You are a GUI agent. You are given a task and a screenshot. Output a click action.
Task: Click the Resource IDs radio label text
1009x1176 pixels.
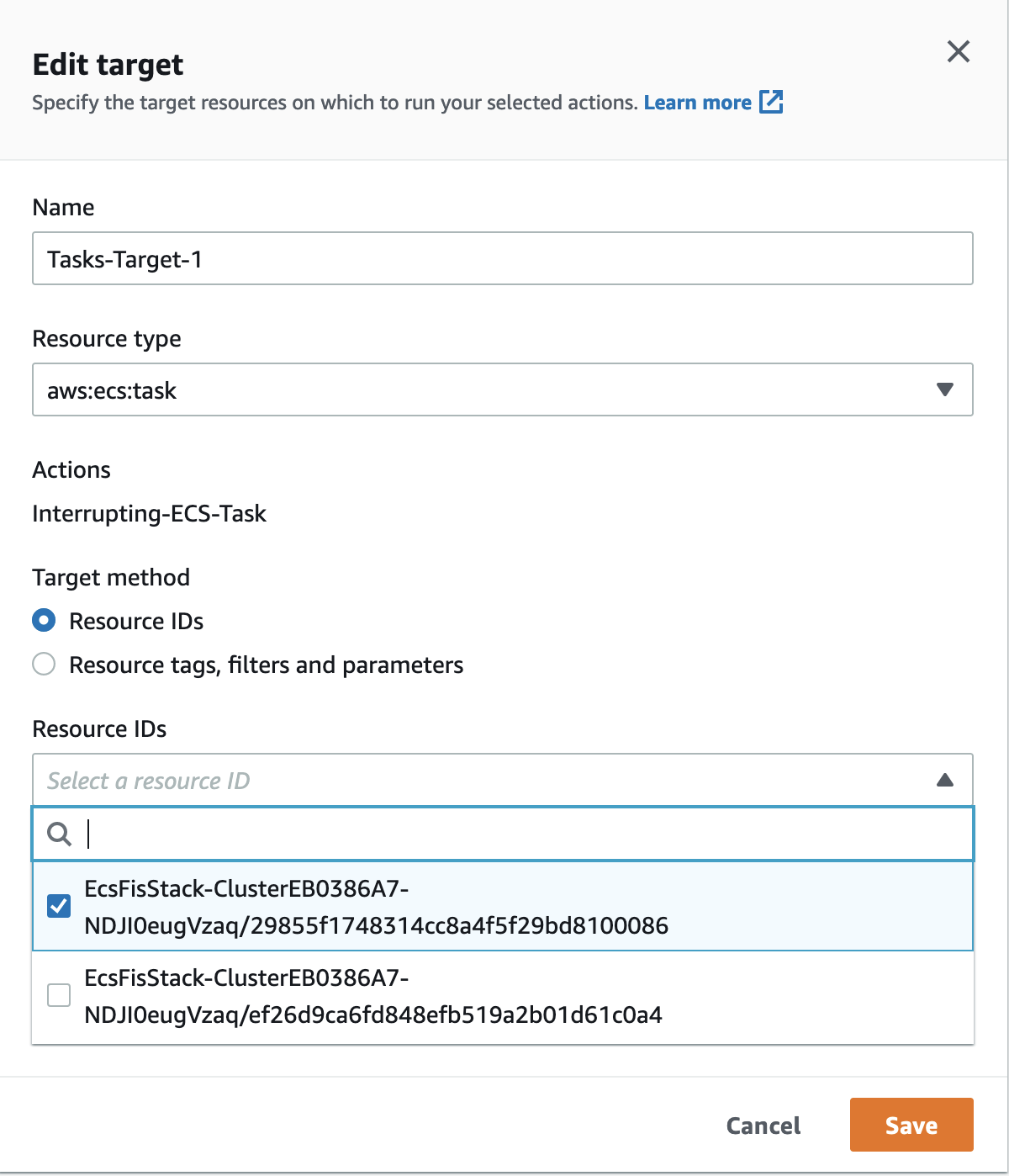[x=136, y=621]
